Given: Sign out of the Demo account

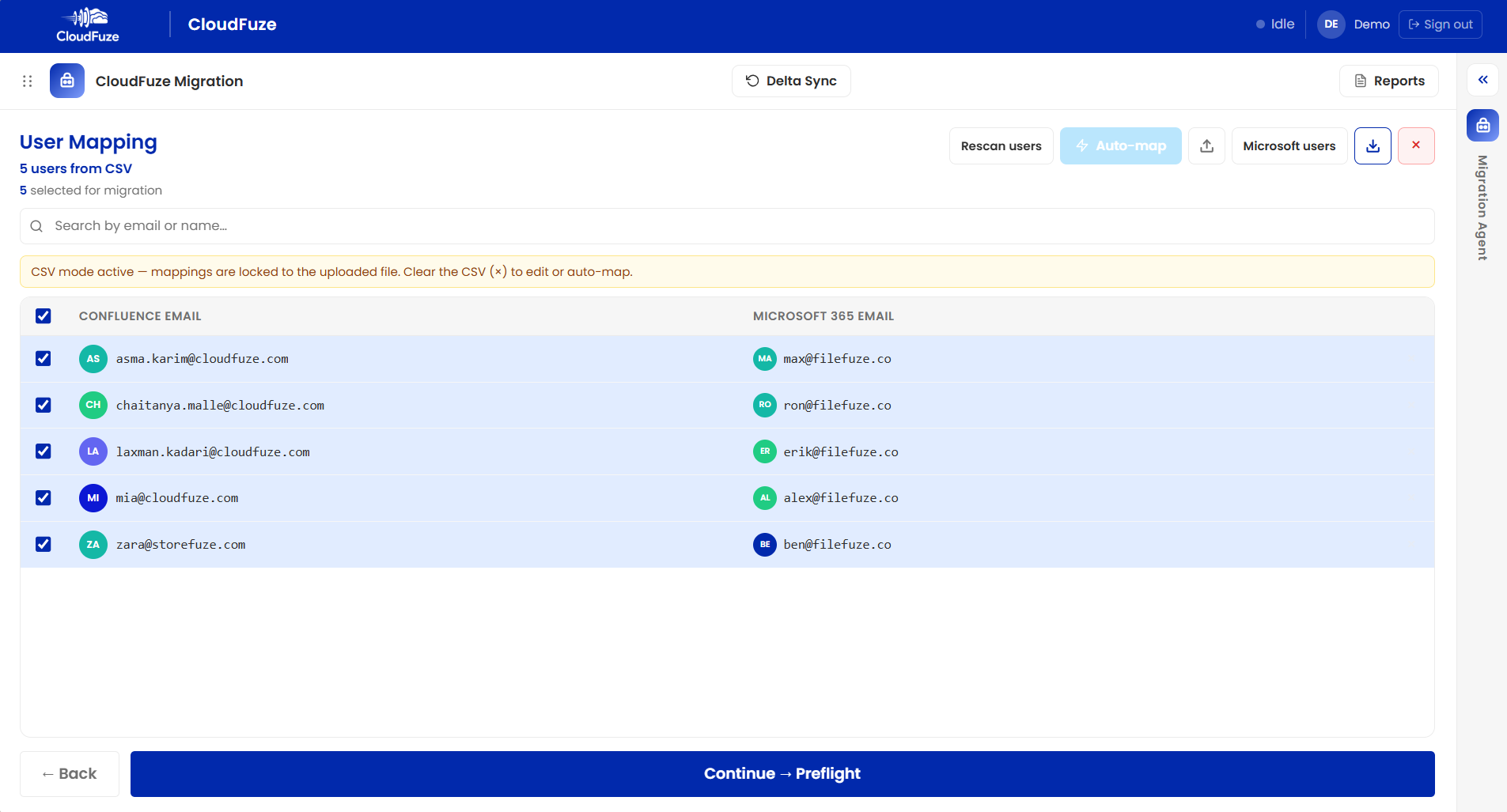Looking at the screenshot, I should (x=1441, y=25).
